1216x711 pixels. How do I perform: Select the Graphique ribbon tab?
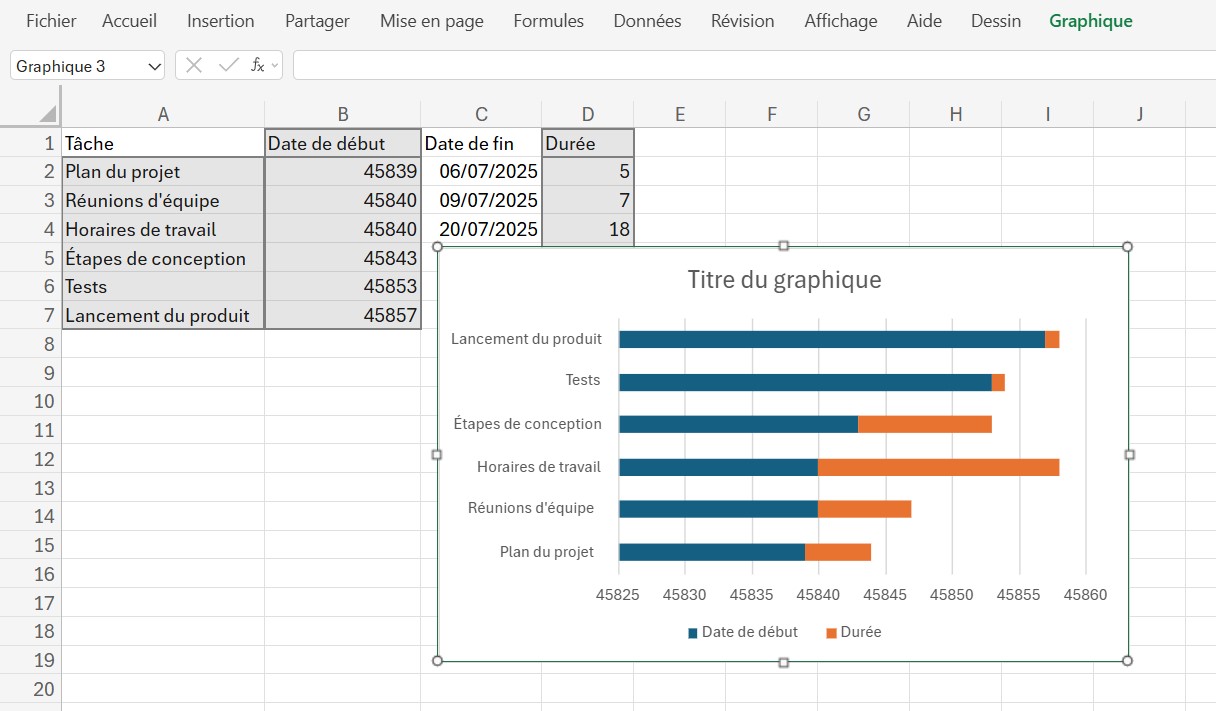click(1091, 21)
